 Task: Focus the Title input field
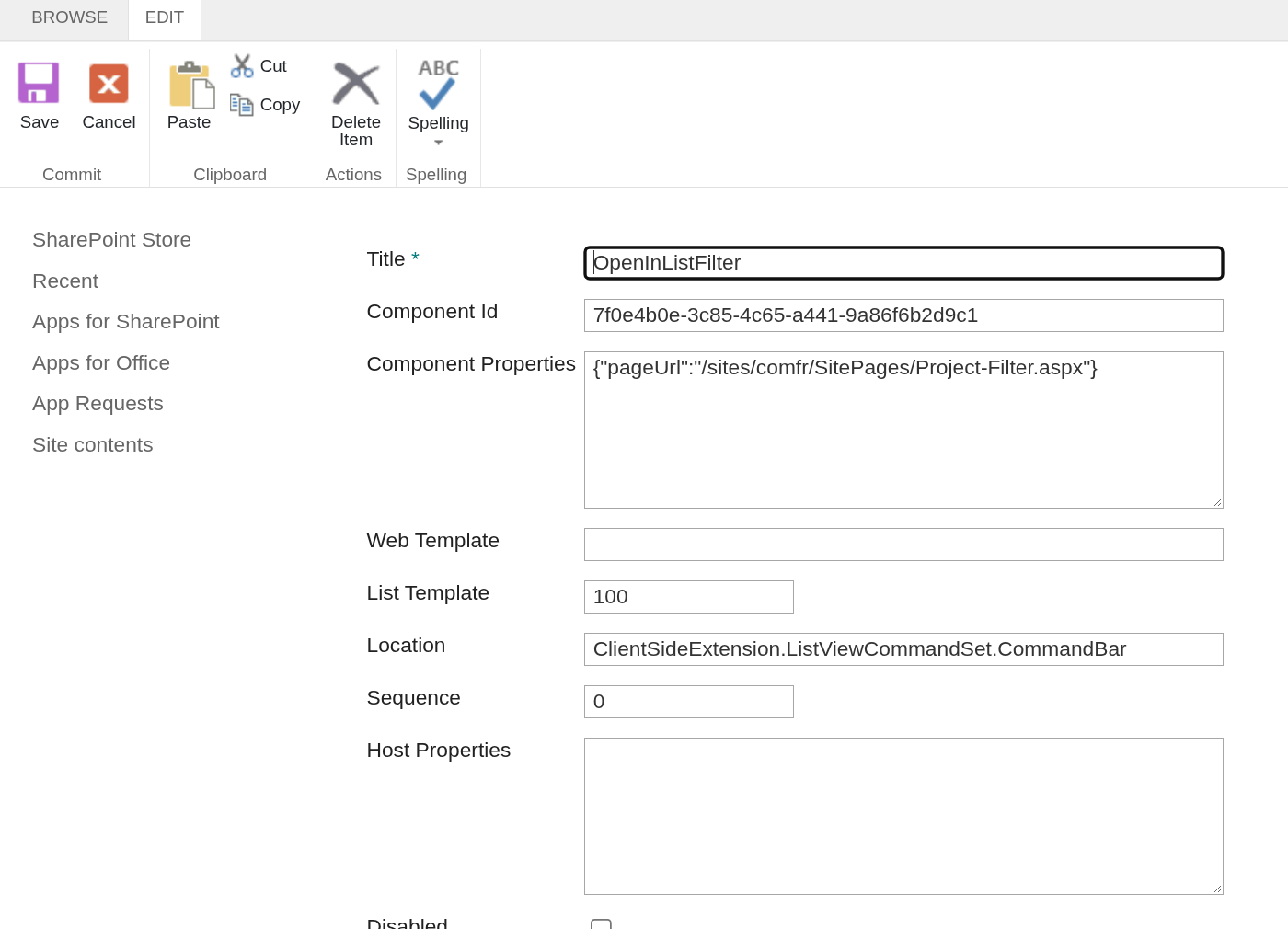tap(903, 263)
